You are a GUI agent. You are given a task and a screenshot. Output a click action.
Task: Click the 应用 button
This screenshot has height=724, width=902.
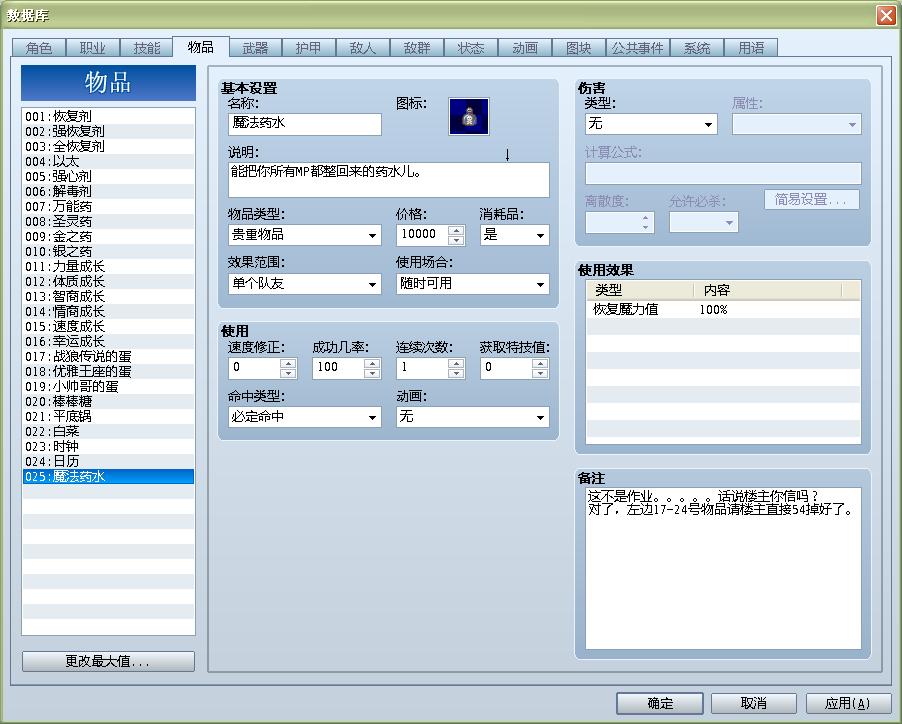point(848,703)
